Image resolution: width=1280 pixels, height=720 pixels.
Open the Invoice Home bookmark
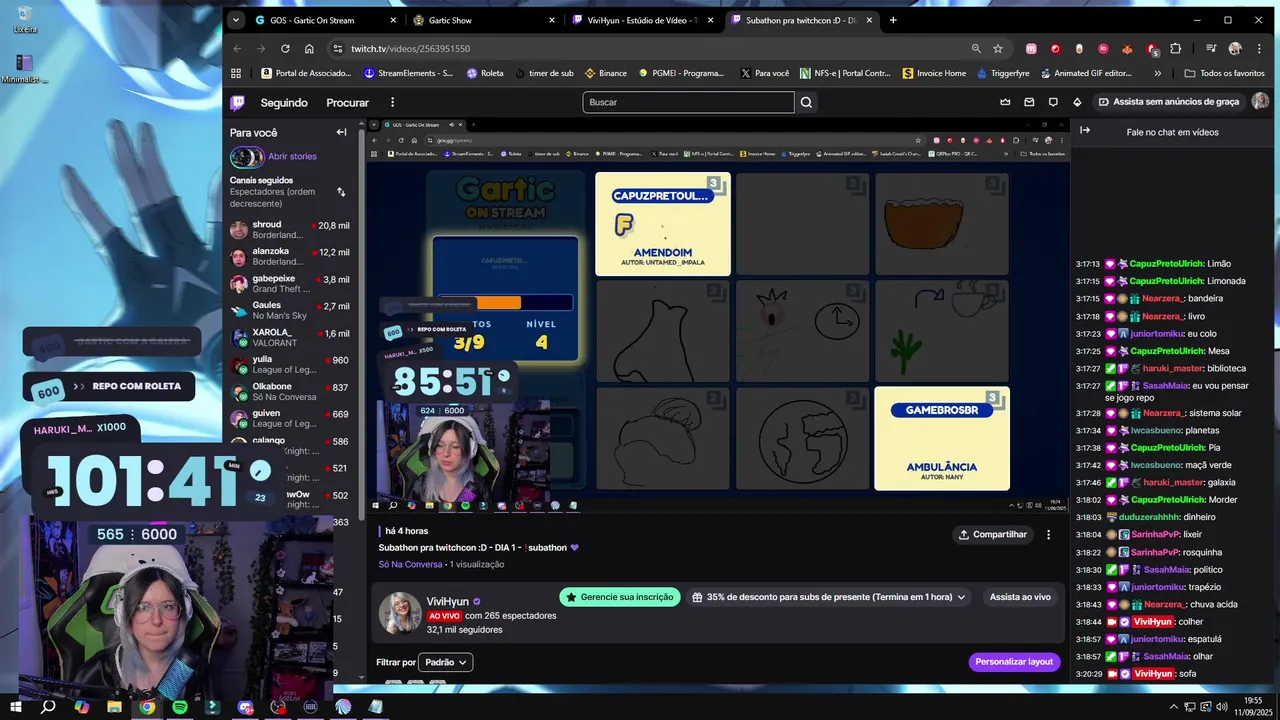click(x=934, y=73)
